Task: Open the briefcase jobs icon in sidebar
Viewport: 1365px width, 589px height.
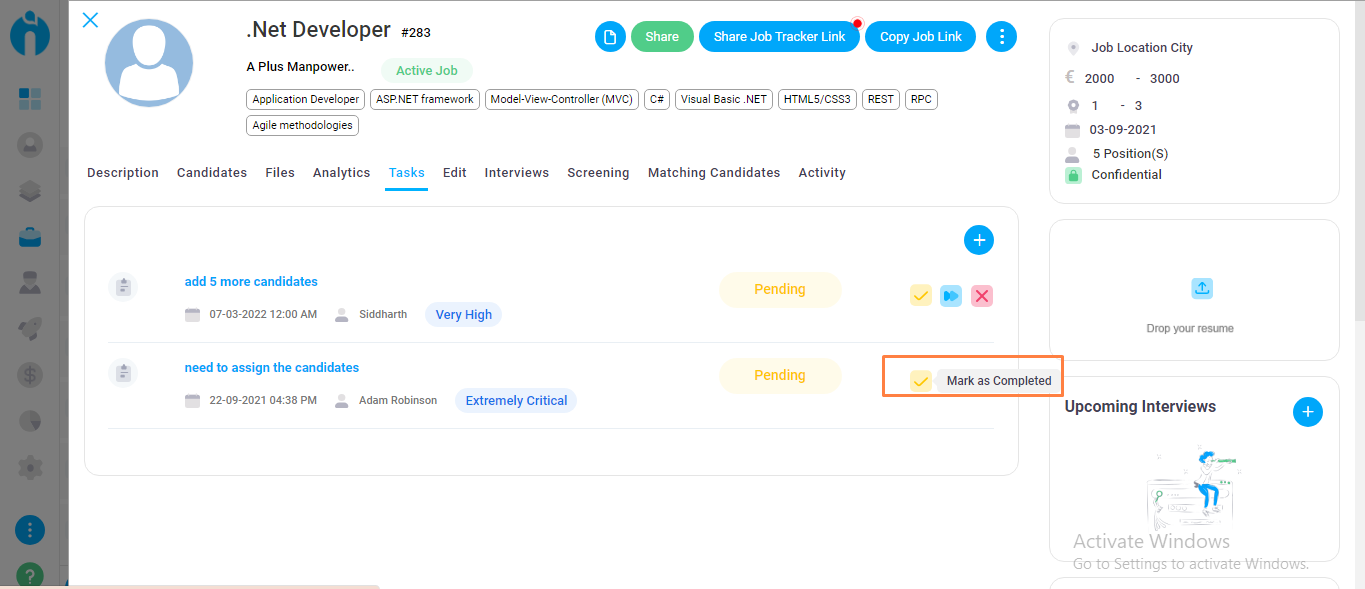Action: 30,237
